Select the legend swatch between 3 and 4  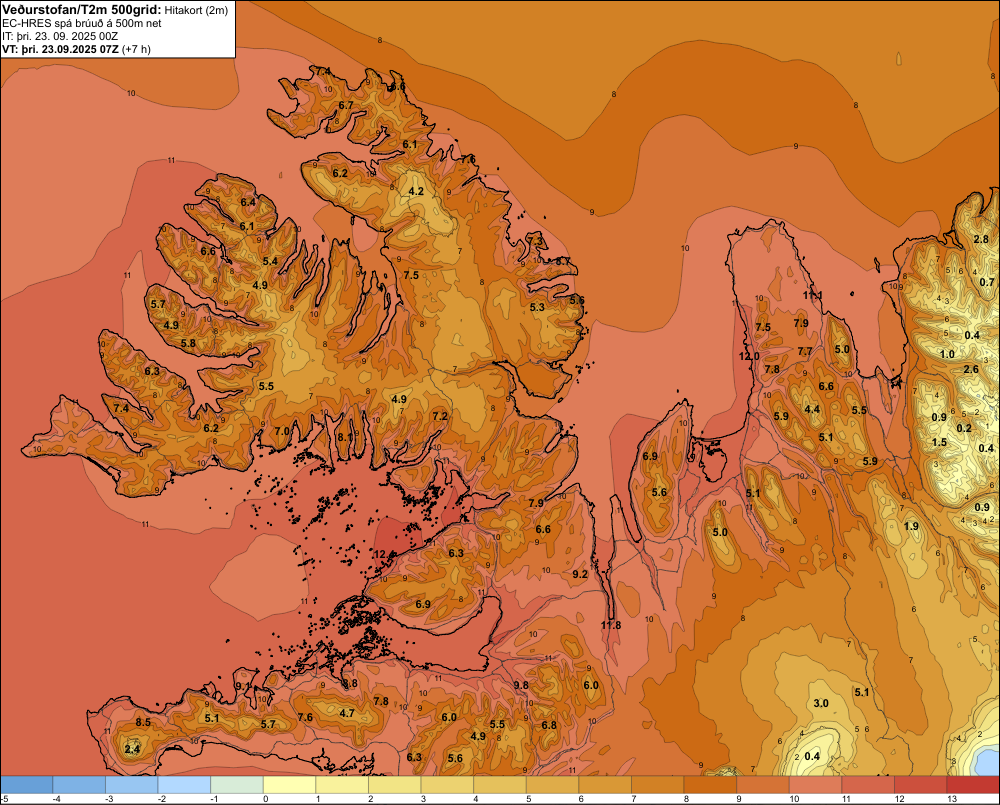tap(447, 785)
